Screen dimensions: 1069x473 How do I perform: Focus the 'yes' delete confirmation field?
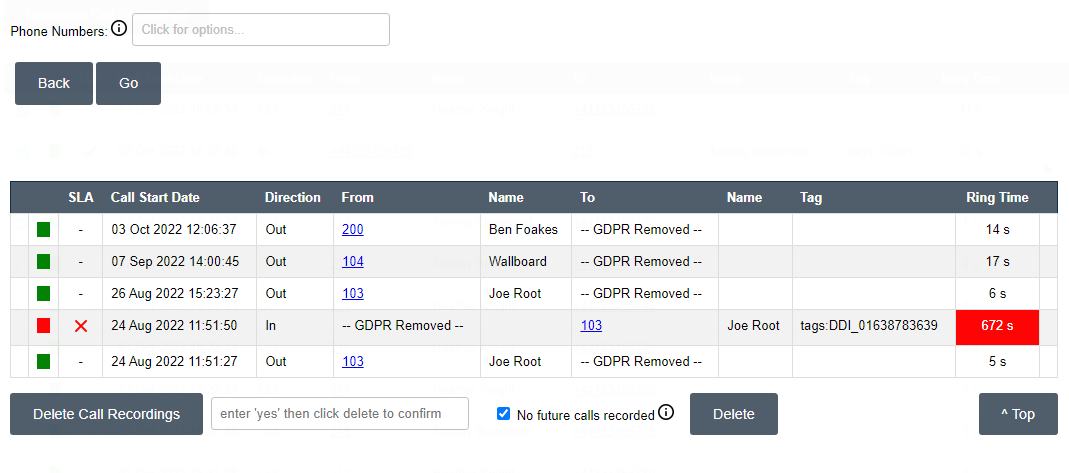point(339,414)
